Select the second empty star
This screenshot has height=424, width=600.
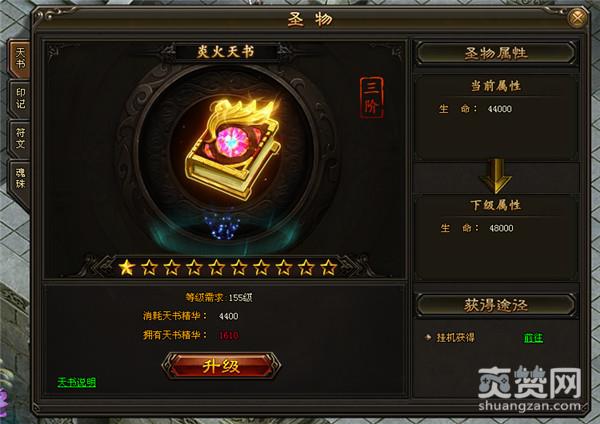pyautogui.click(x=171, y=267)
